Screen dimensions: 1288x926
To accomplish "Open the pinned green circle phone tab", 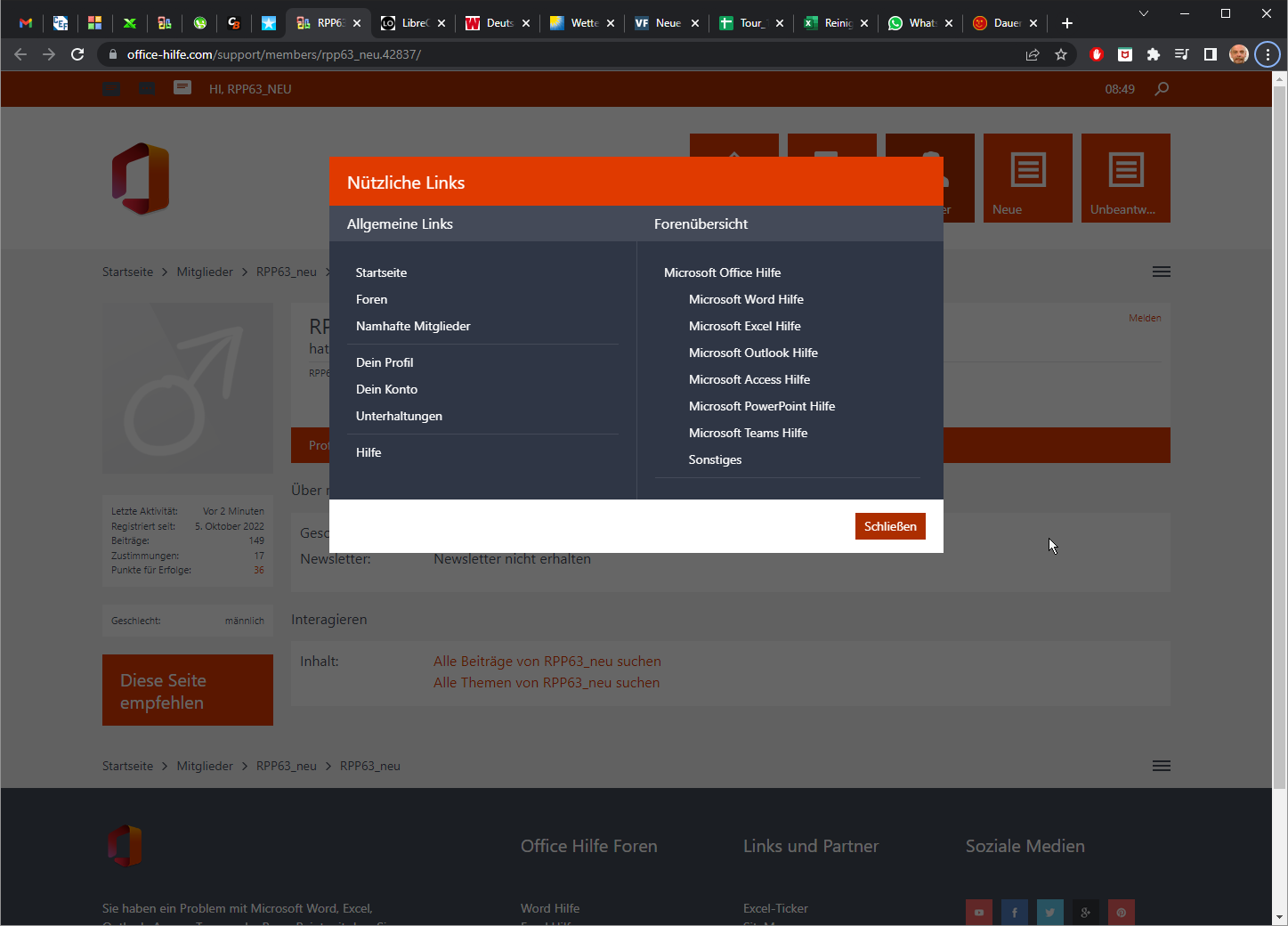I will [x=199, y=23].
